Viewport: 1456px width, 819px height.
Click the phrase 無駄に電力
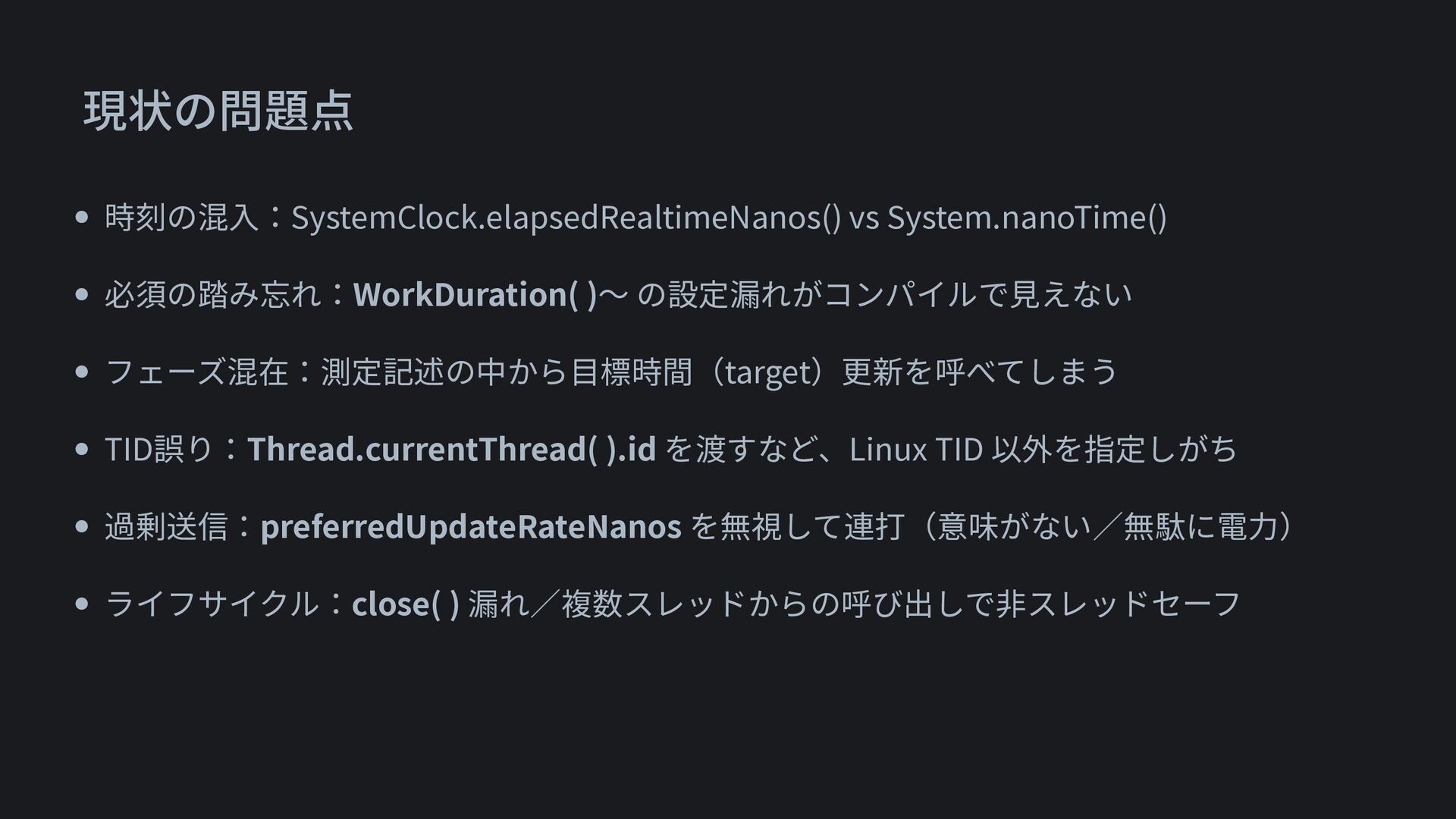[1200, 526]
